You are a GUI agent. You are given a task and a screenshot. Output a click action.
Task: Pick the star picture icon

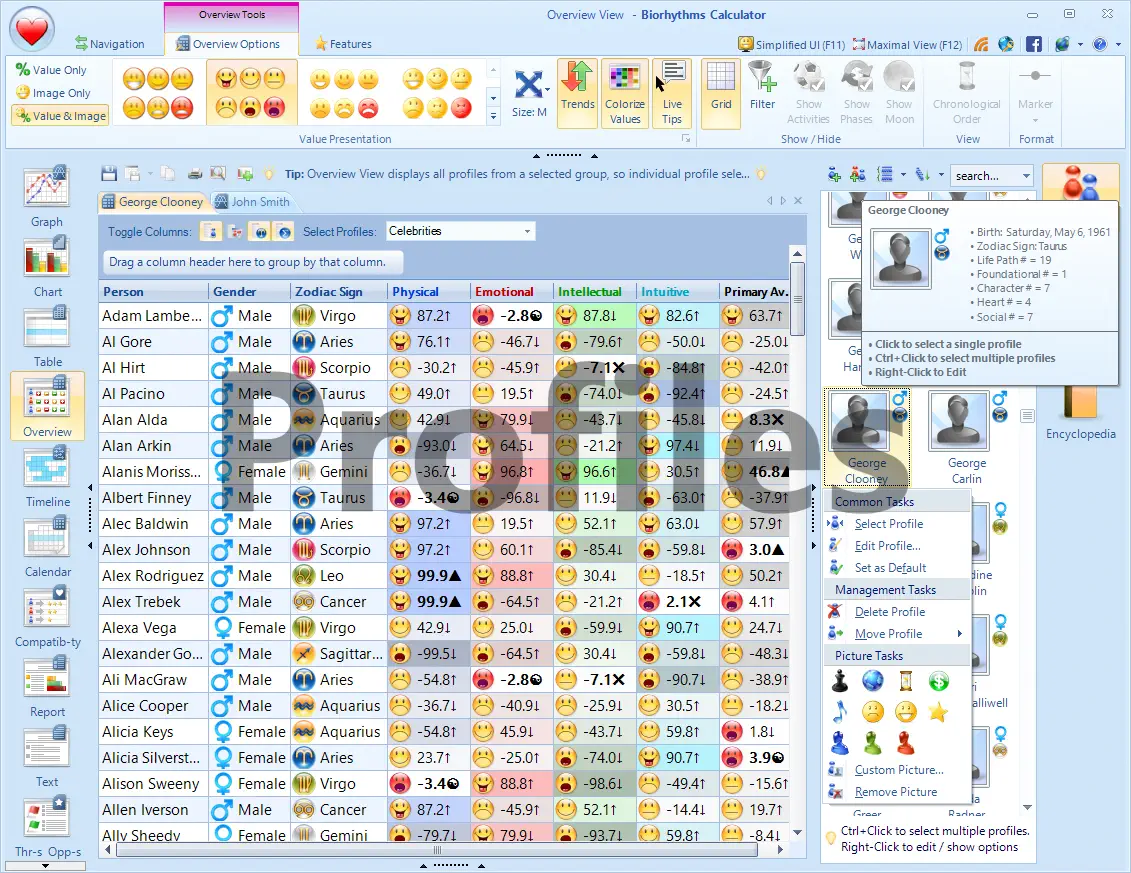point(937,712)
